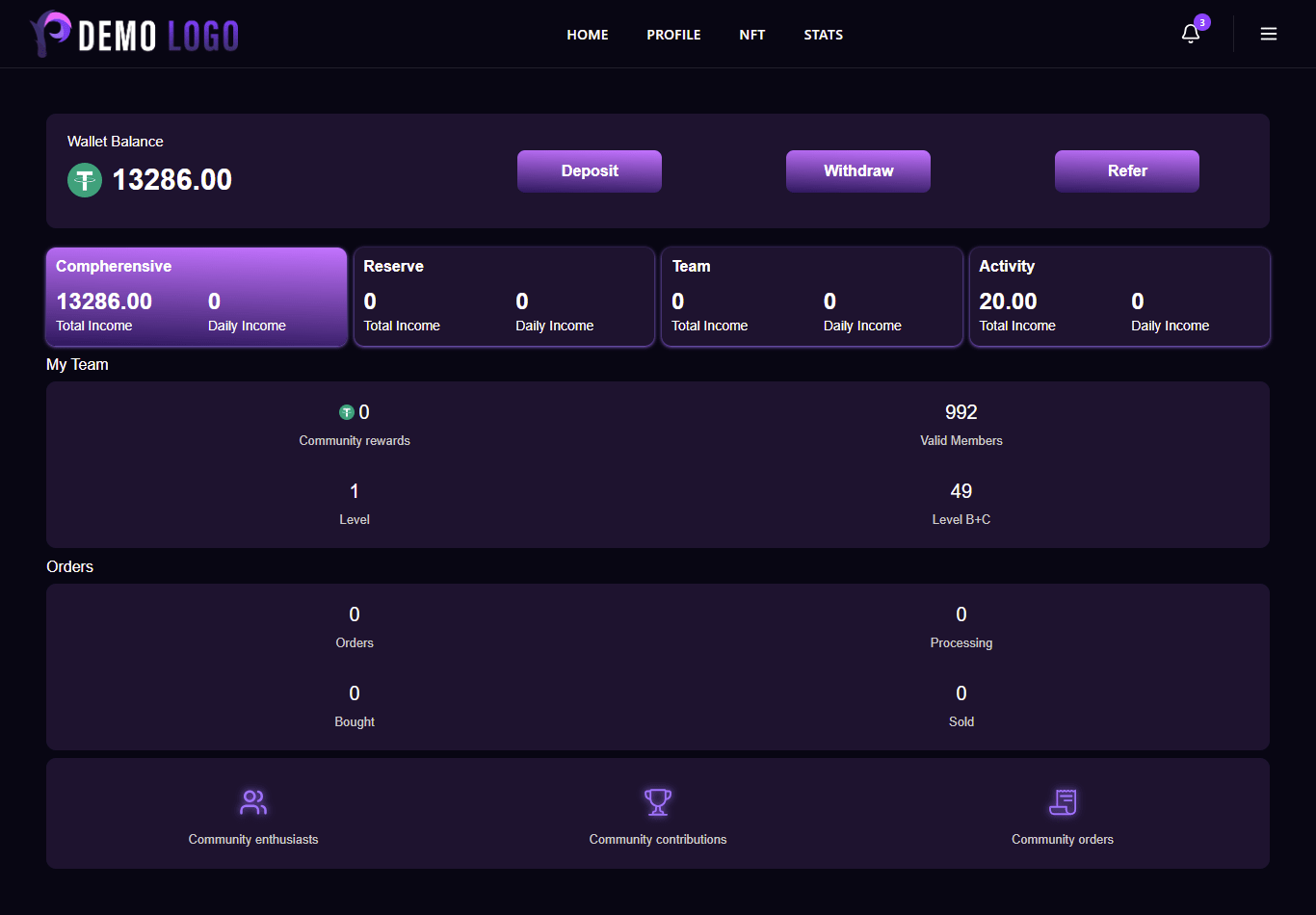
Task: Select the Team income card
Action: point(812,297)
